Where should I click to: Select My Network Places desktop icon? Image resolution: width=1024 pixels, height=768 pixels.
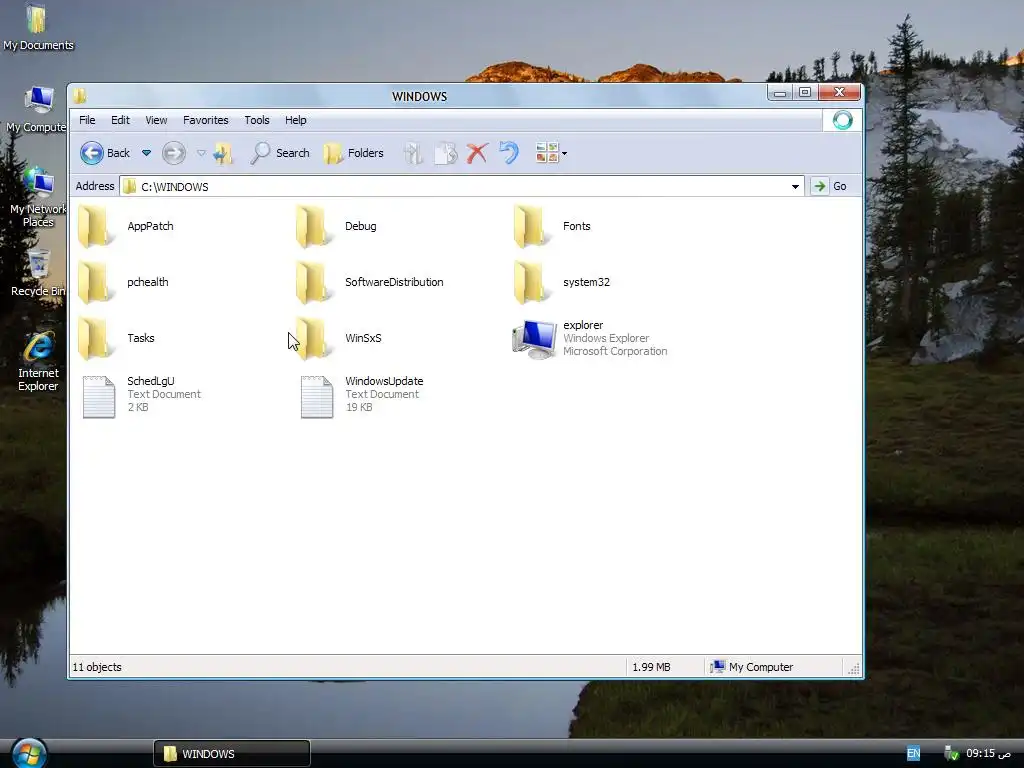pos(38,196)
